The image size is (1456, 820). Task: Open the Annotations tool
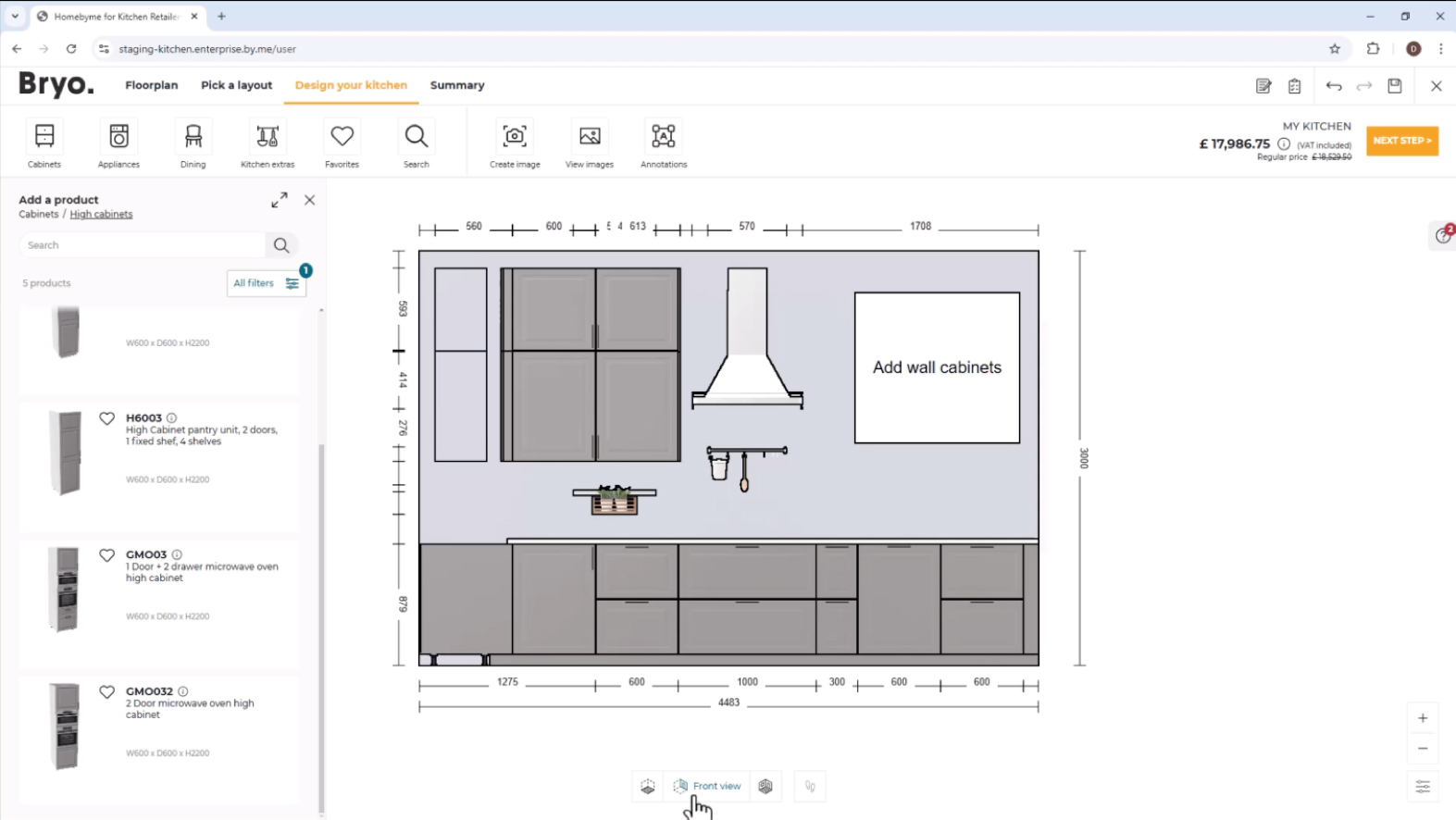pyautogui.click(x=664, y=144)
